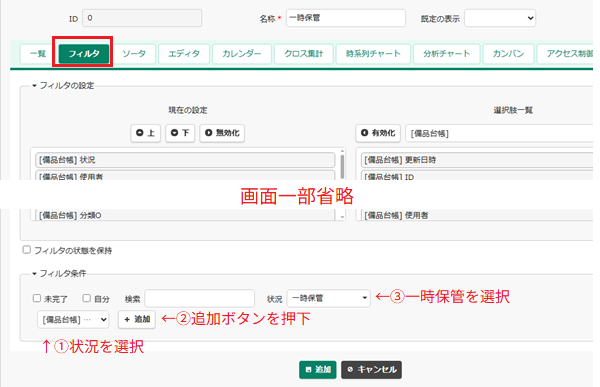Click the 有効化 enable arrow button
Screen dimensions: 600x387
point(378,133)
